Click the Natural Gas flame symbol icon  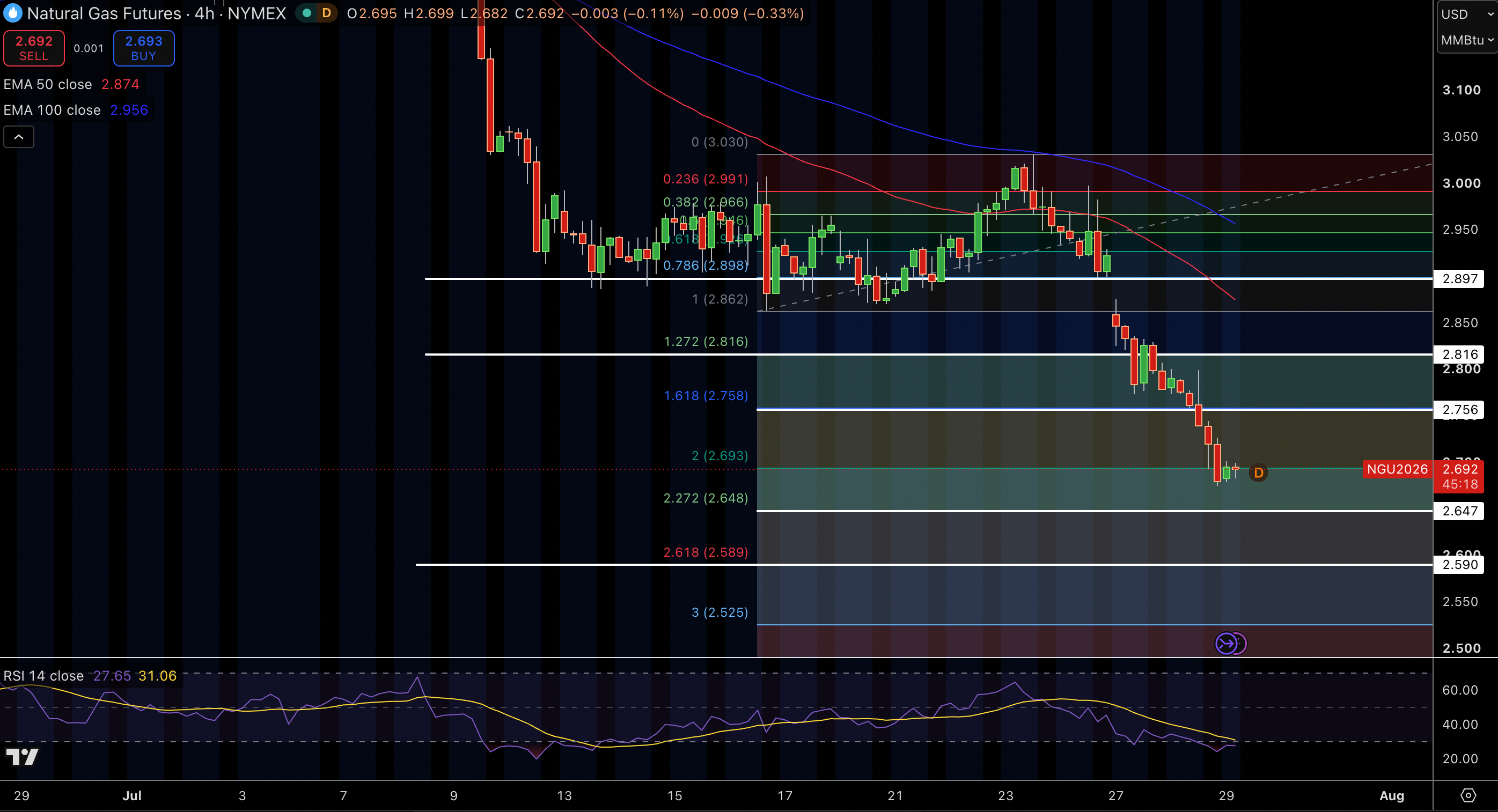click(x=13, y=13)
